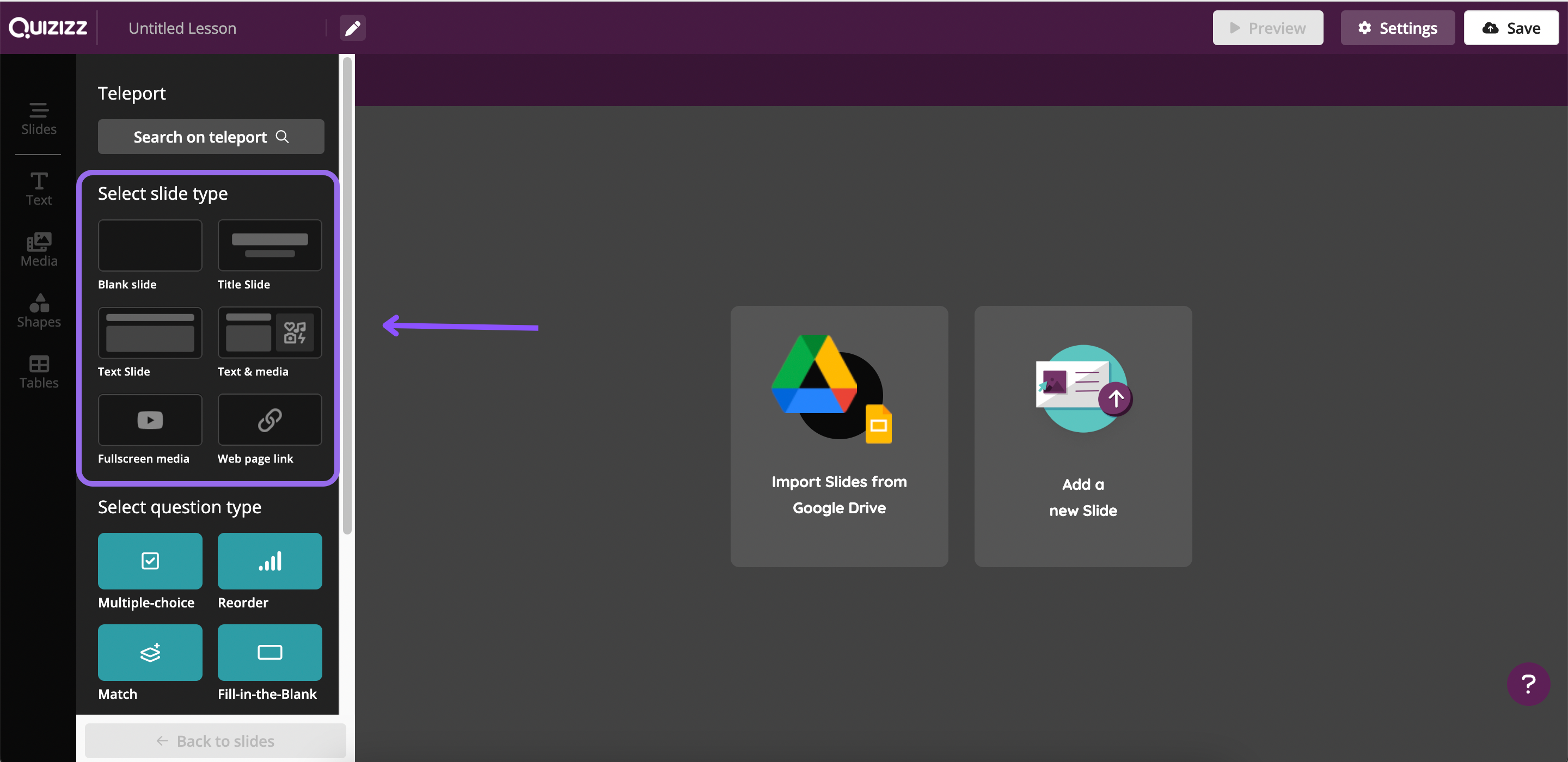Viewport: 1568px width, 762px height.
Task: Pick the Fullscreen media slide type
Action: pos(150,419)
